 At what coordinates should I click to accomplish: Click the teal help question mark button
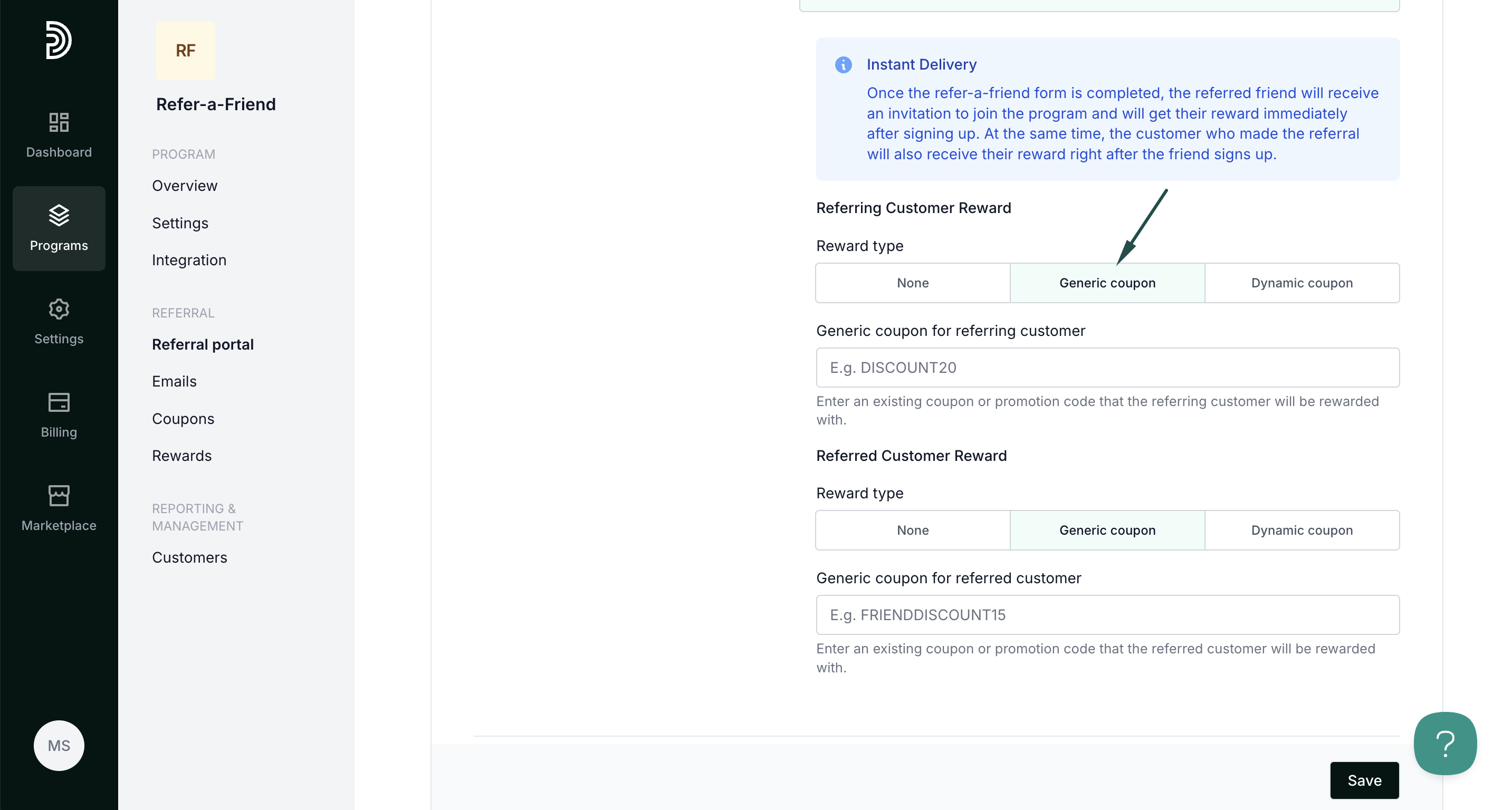(1444, 743)
